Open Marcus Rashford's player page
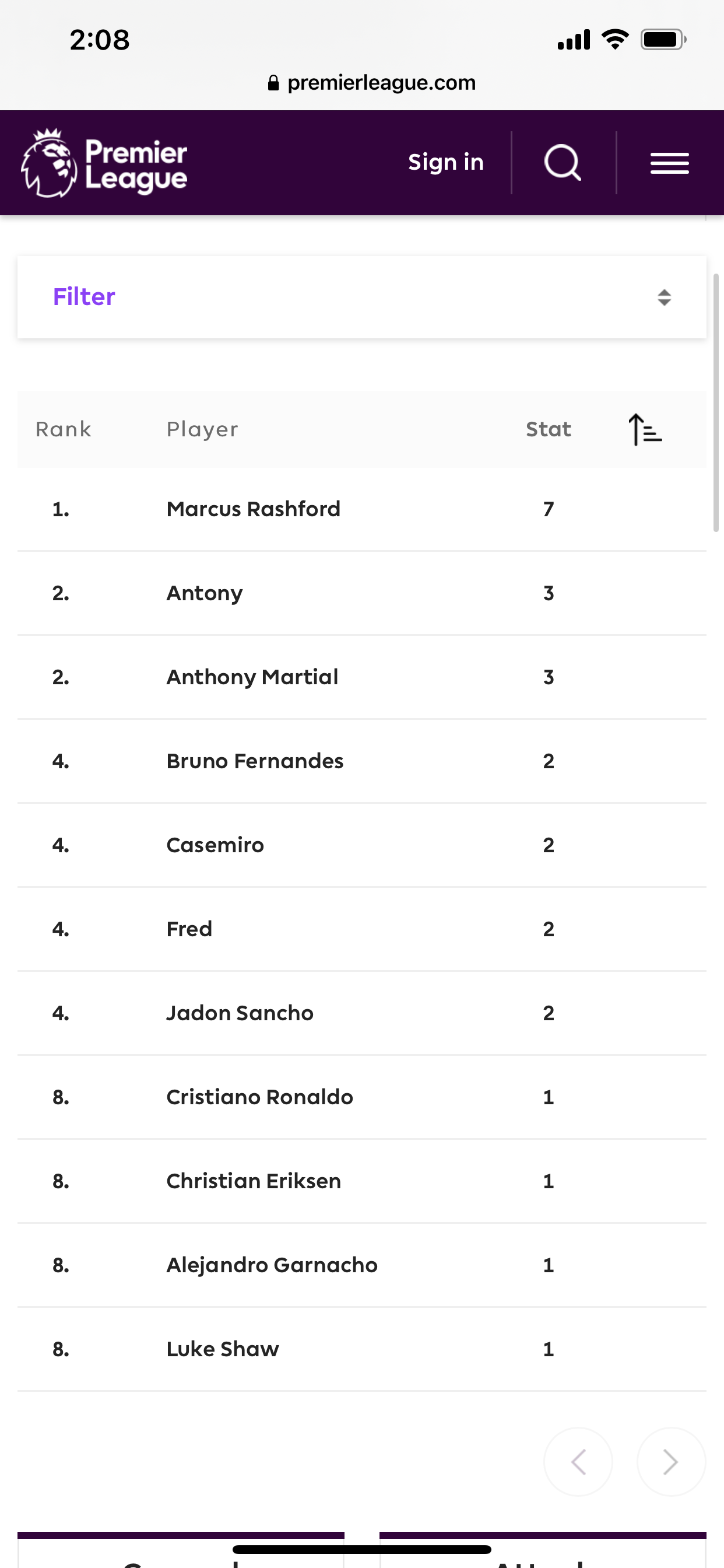724x1568 pixels. 253,509
